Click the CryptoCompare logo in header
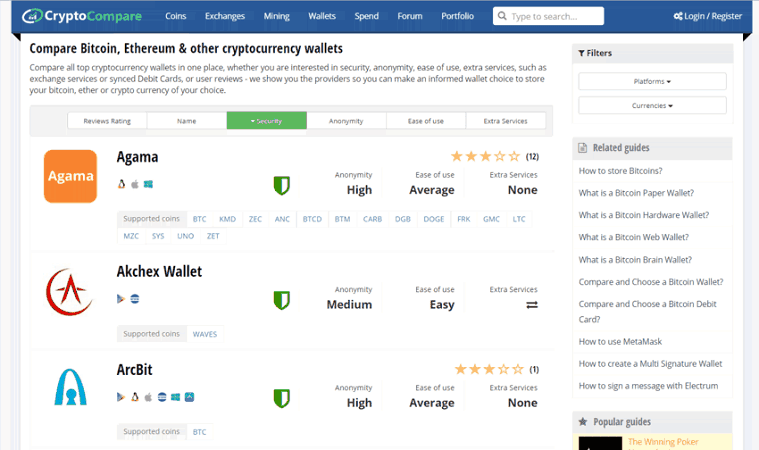759x450 pixels. point(81,16)
